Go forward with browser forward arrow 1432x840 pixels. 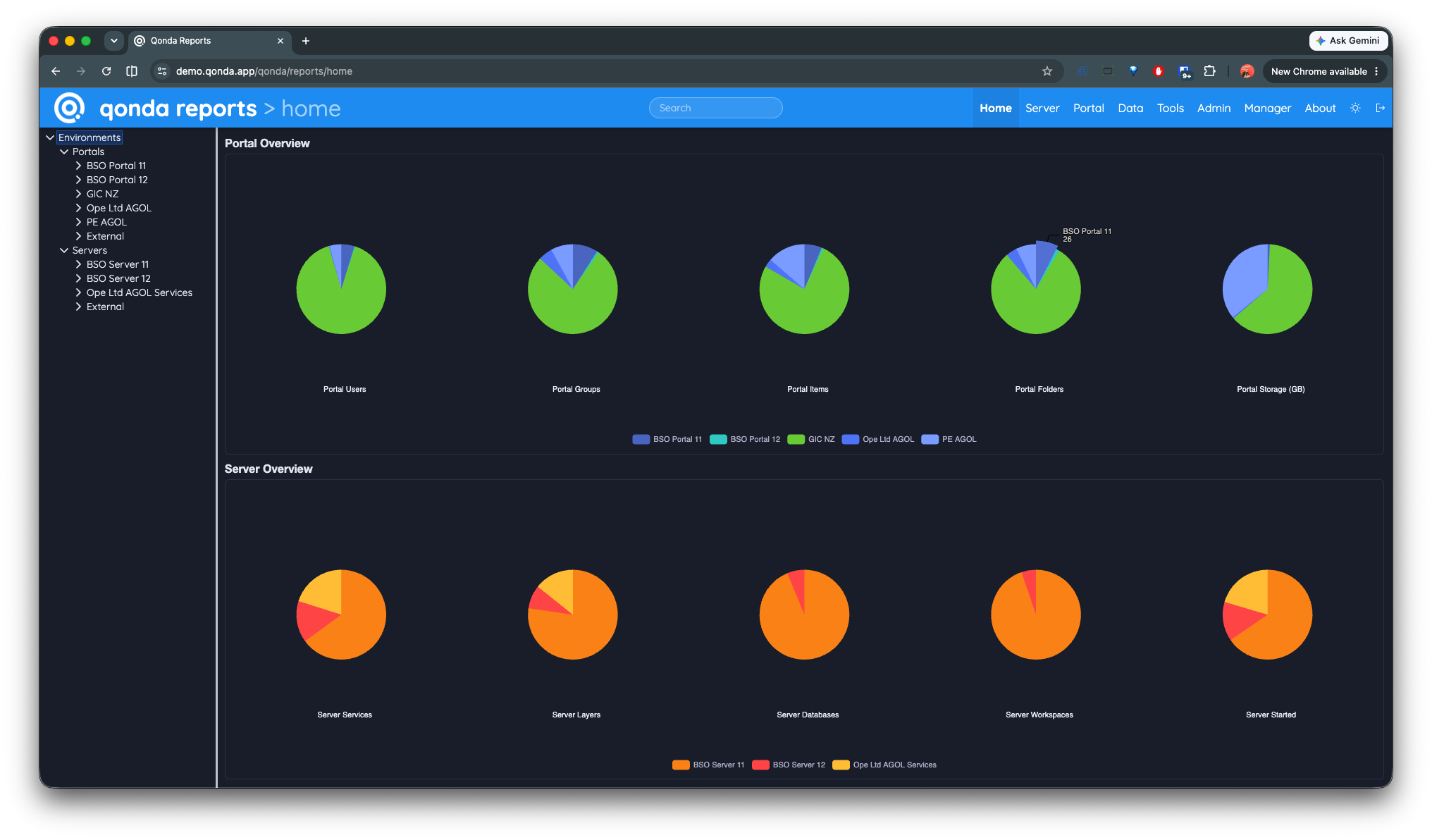[81, 71]
